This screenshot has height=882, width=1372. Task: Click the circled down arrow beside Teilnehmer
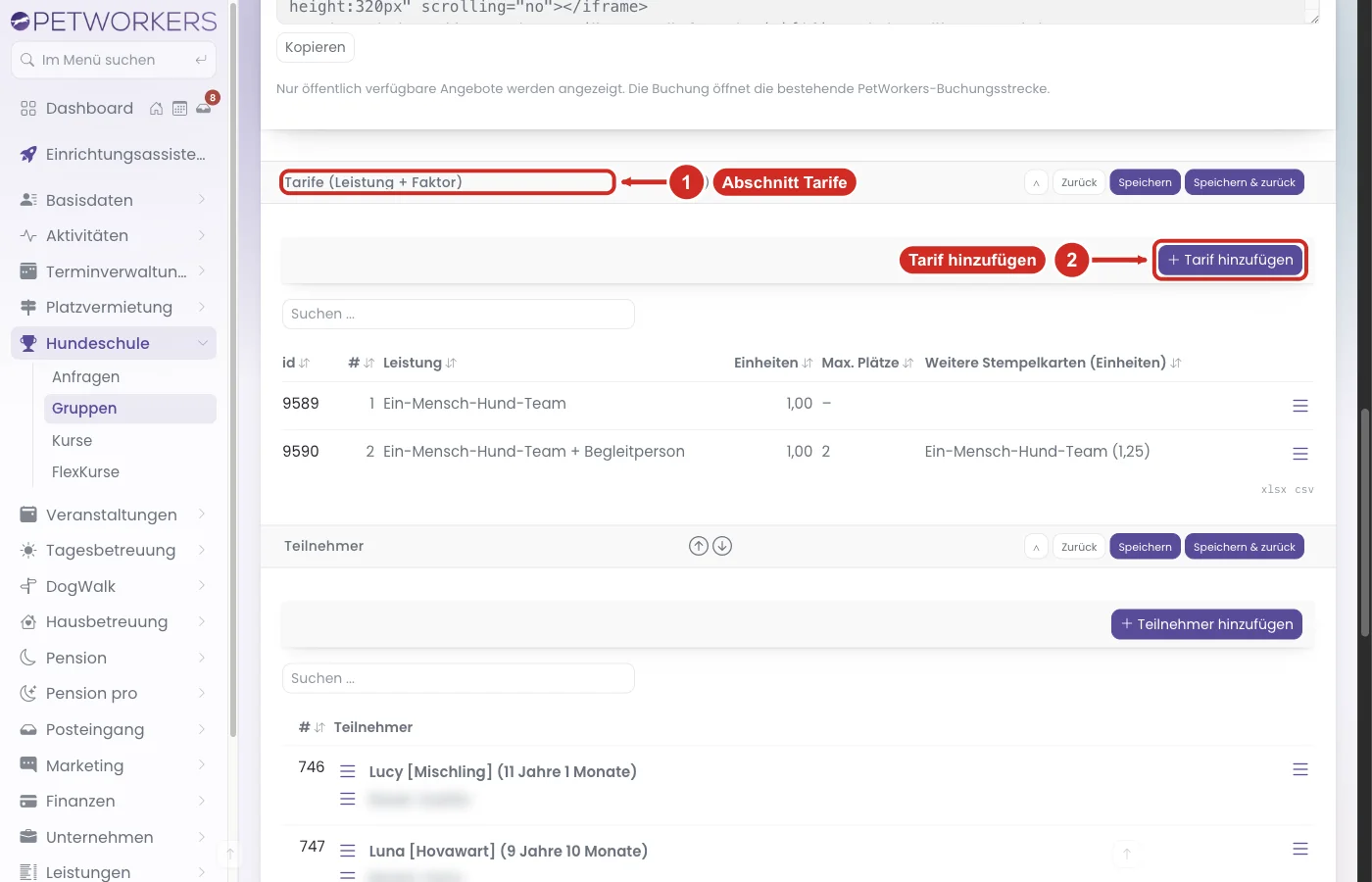(x=722, y=546)
